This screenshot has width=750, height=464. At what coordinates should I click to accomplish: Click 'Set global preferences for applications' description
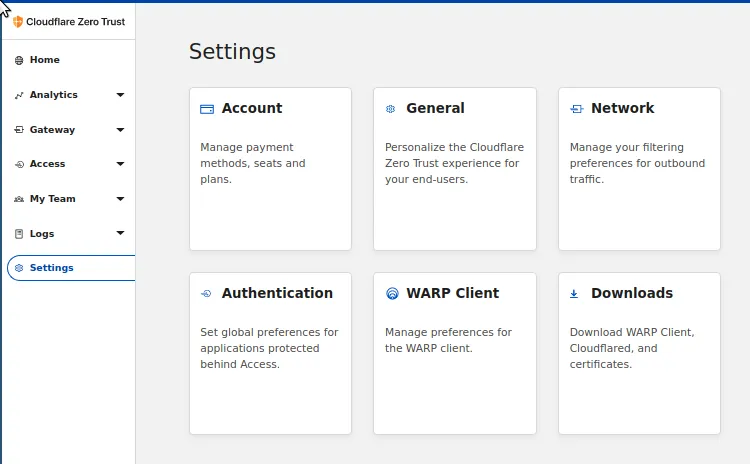(x=269, y=348)
